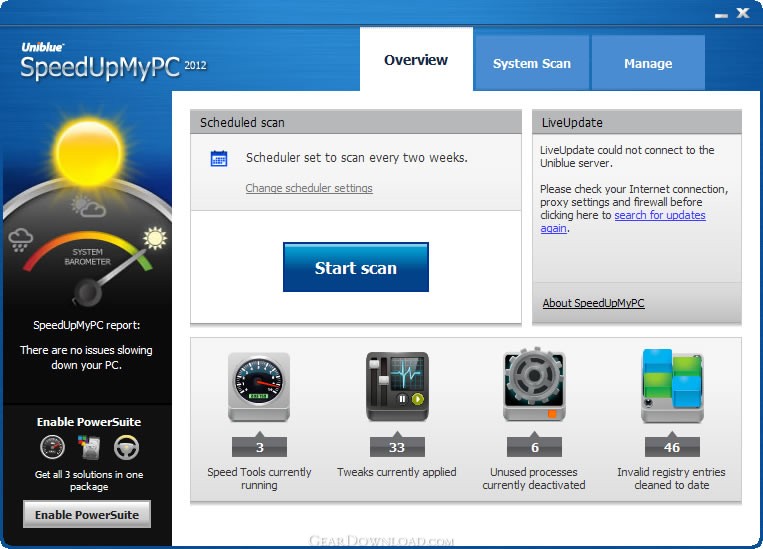Viewport: 763px width, 549px height.
Task: Click the registry entries count 46
Action: click(x=672, y=447)
